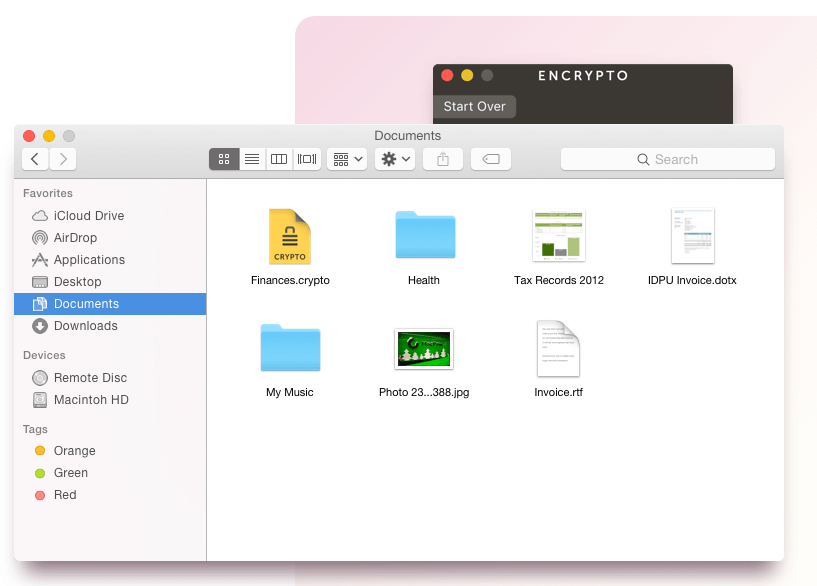817x586 pixels.
Task: Switch to icon view in Finder toolbar
Action: point(224,159)
